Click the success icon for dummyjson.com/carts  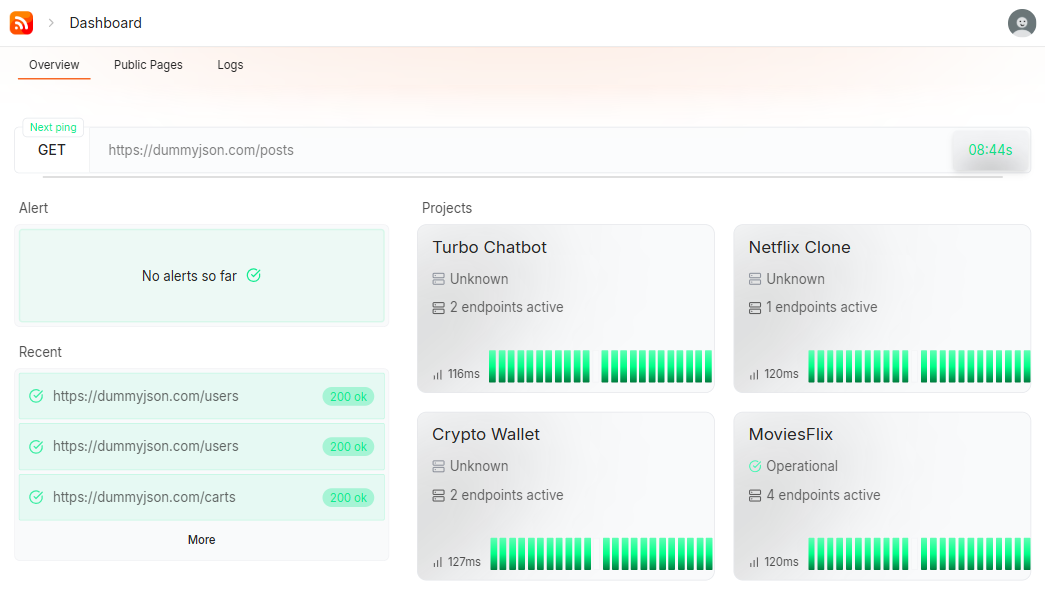tap(36, 497)
